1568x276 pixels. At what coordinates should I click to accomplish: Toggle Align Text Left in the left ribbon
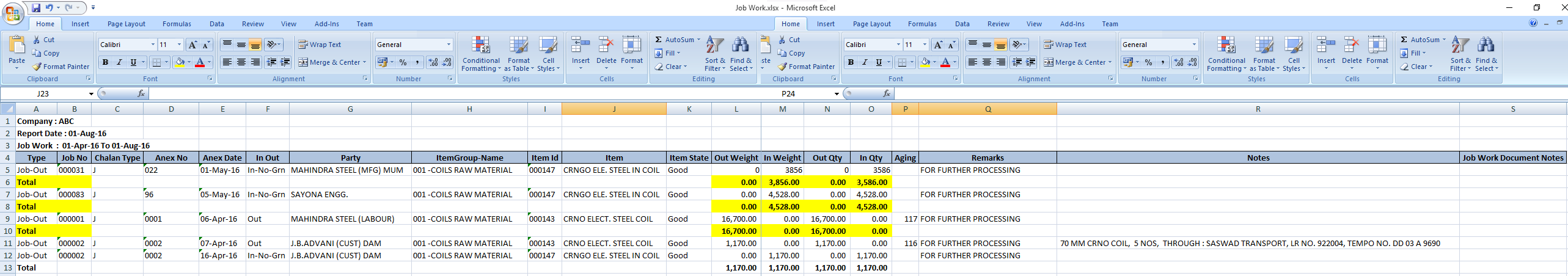(x=227, y=62)
